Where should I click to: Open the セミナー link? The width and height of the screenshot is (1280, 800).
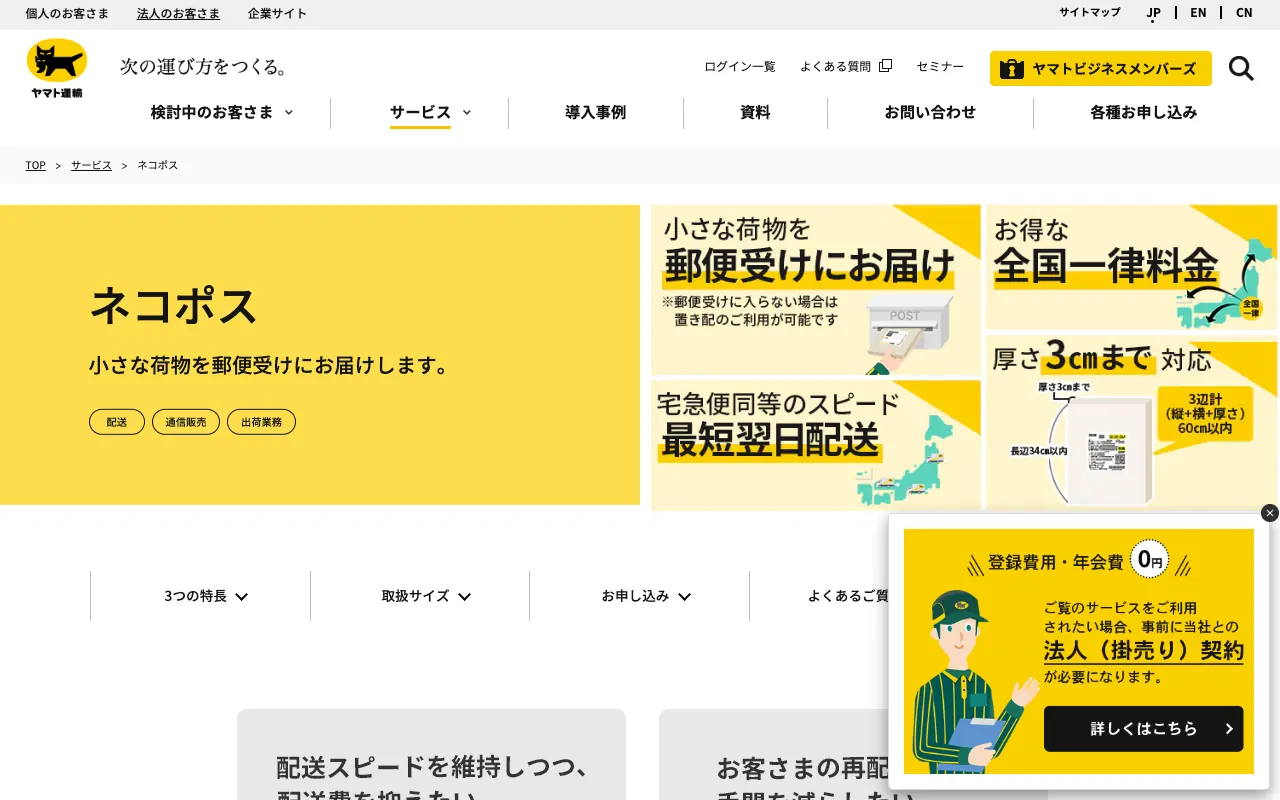pyautogui.click(x=940, y=66)
